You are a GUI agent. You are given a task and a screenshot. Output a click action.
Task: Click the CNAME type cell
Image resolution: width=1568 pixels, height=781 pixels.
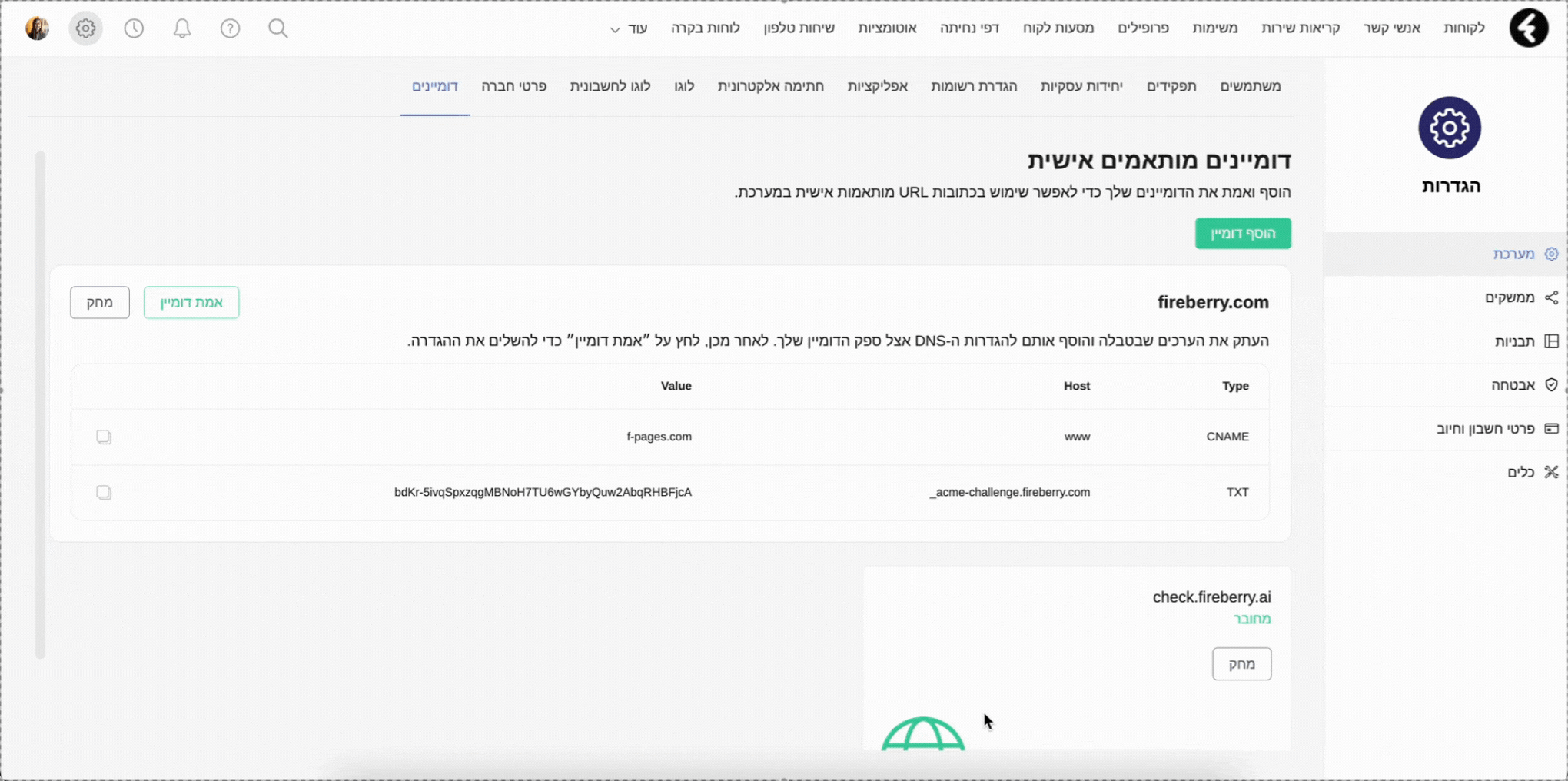click(x=1227, y=437)
